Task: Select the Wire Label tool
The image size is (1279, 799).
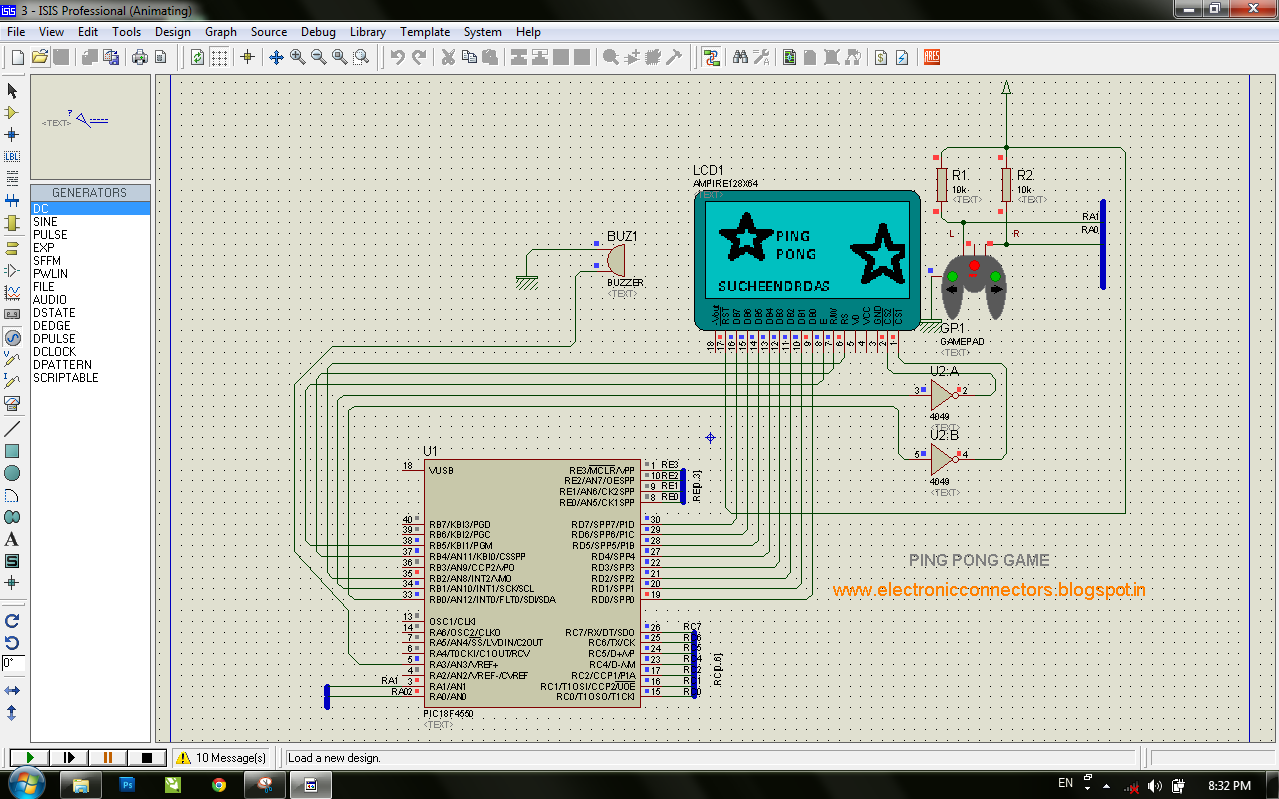Action: click(x=12, y=156)
